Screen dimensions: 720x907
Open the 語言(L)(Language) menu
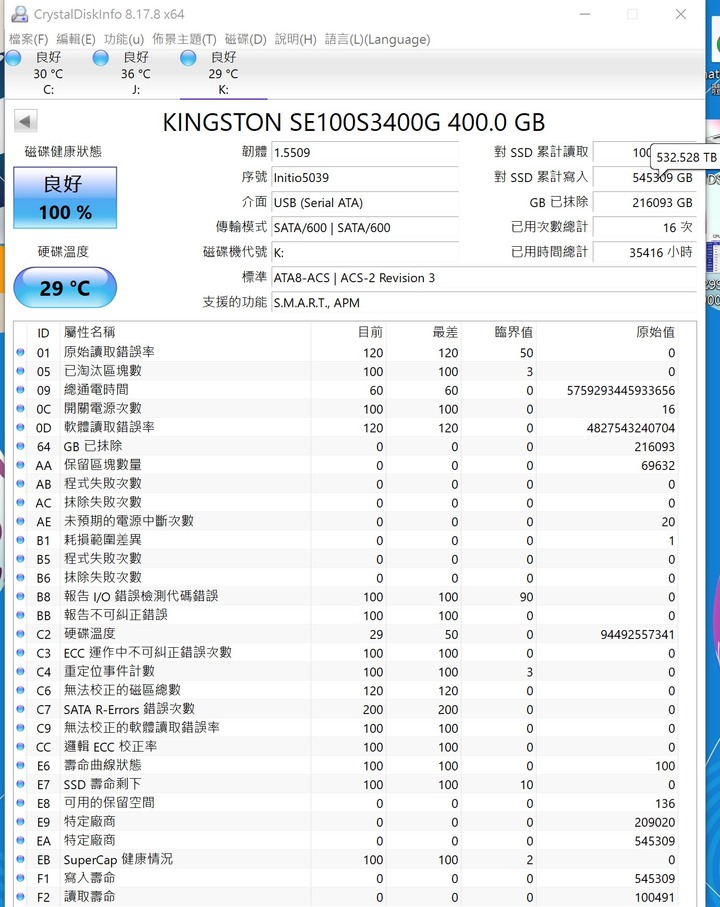pyautogui.click(x=377, y=39)
